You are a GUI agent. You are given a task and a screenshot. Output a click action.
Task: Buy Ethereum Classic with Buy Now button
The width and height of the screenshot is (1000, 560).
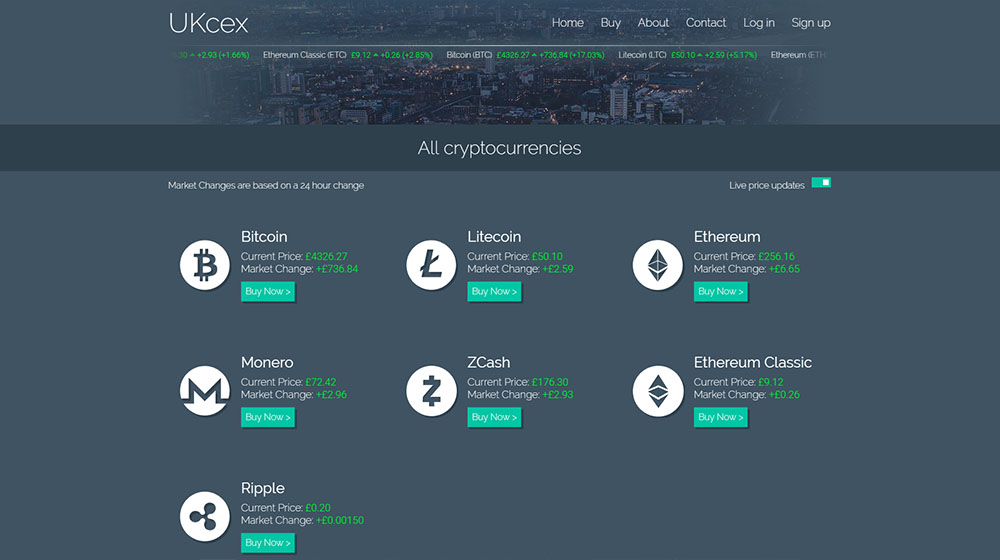pos(721,417)
